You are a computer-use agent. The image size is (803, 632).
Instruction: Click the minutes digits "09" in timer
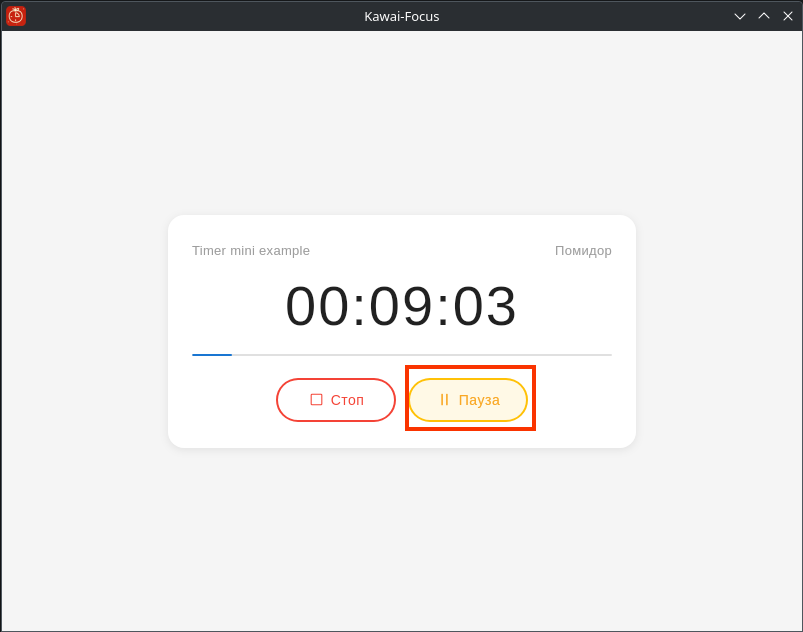click(401, 306)
